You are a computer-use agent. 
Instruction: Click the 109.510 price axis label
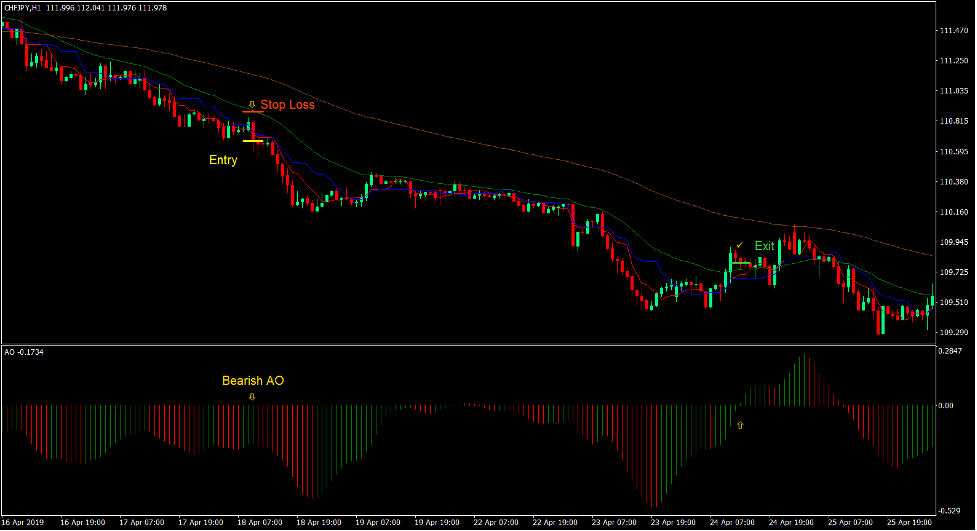[x=954, y=302]
